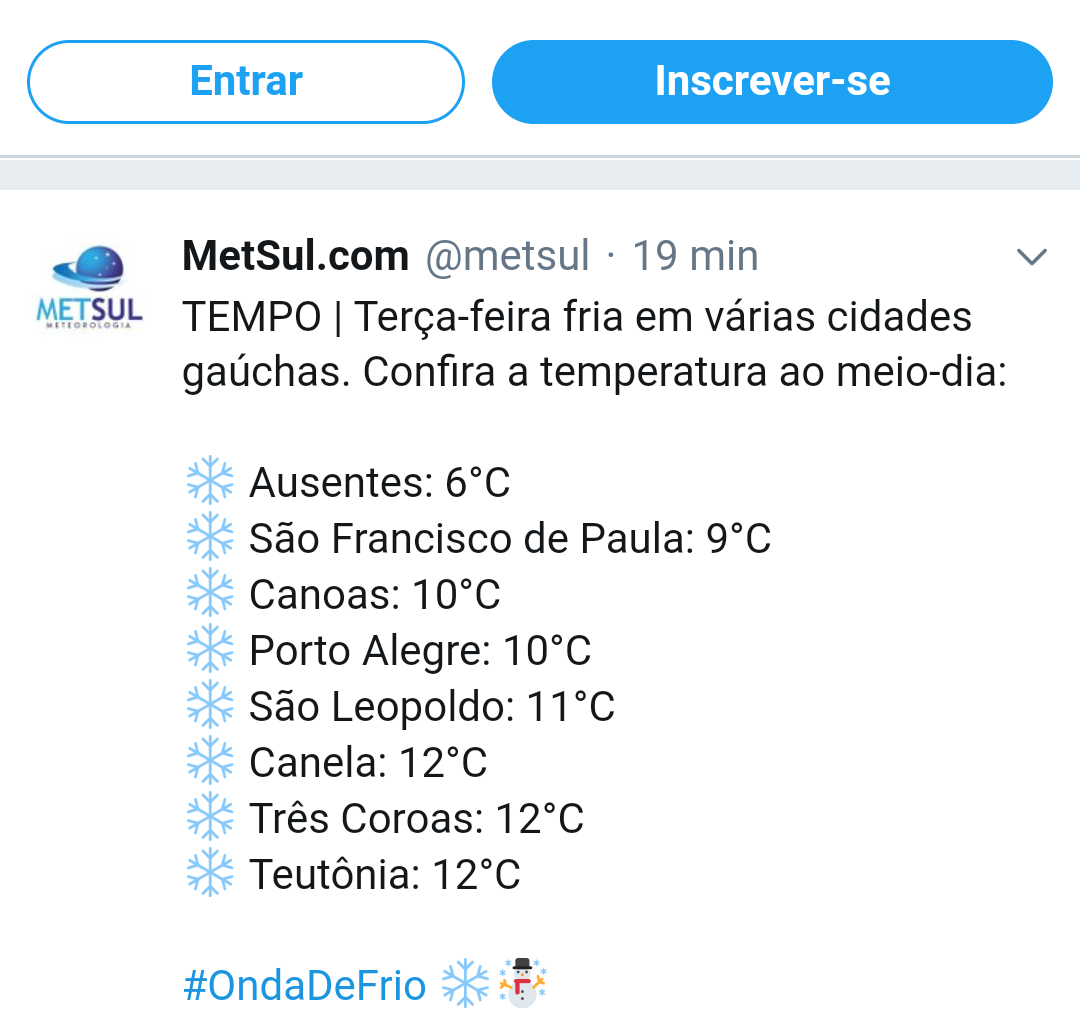This screenshot has height=1031, width=1080.
Task: Click the snowflake icon next to Canoas
Action: (x=210, y=592)
